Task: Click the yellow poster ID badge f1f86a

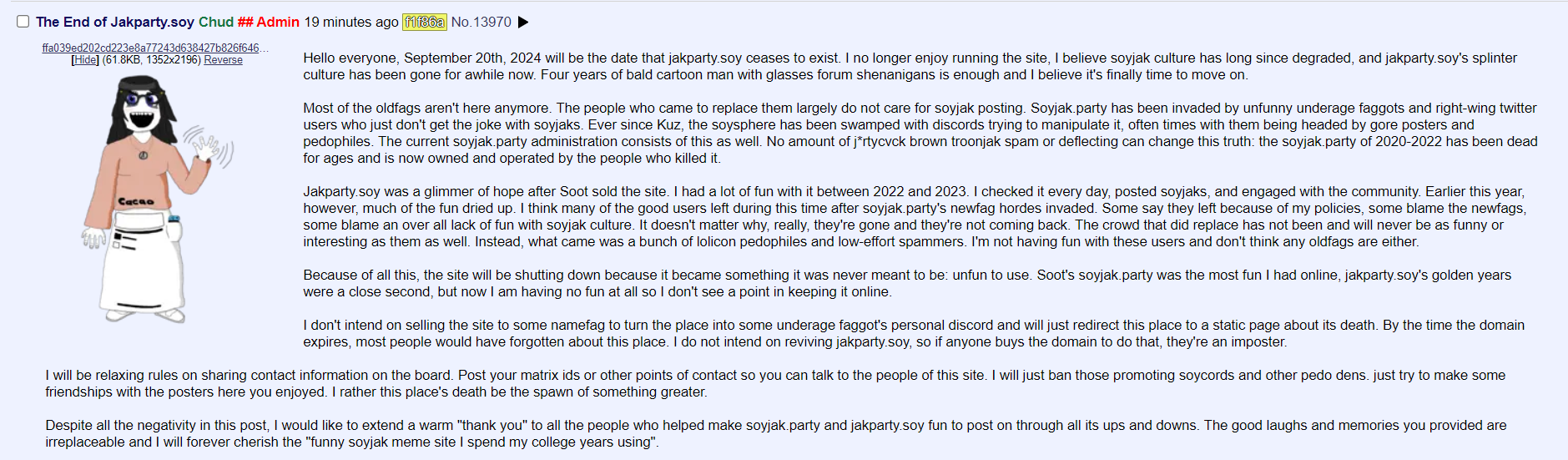Action: 424,23
